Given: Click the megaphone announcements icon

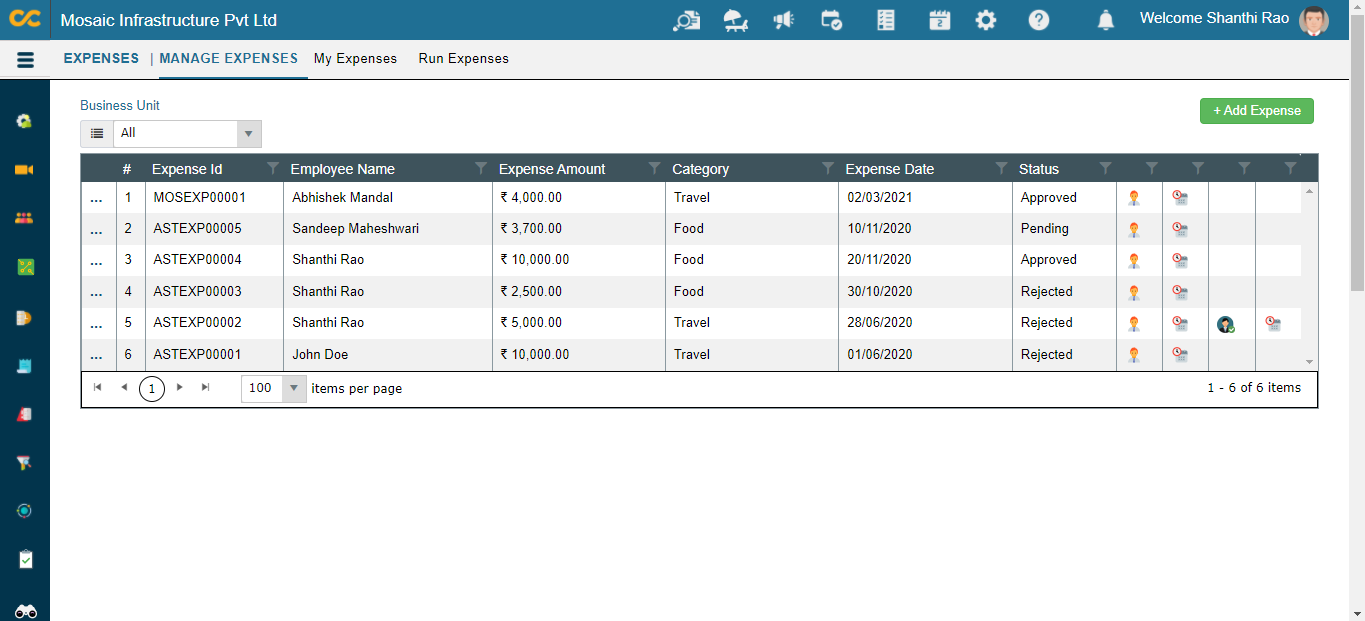Looking at the screenshot, I should (783, 20).
